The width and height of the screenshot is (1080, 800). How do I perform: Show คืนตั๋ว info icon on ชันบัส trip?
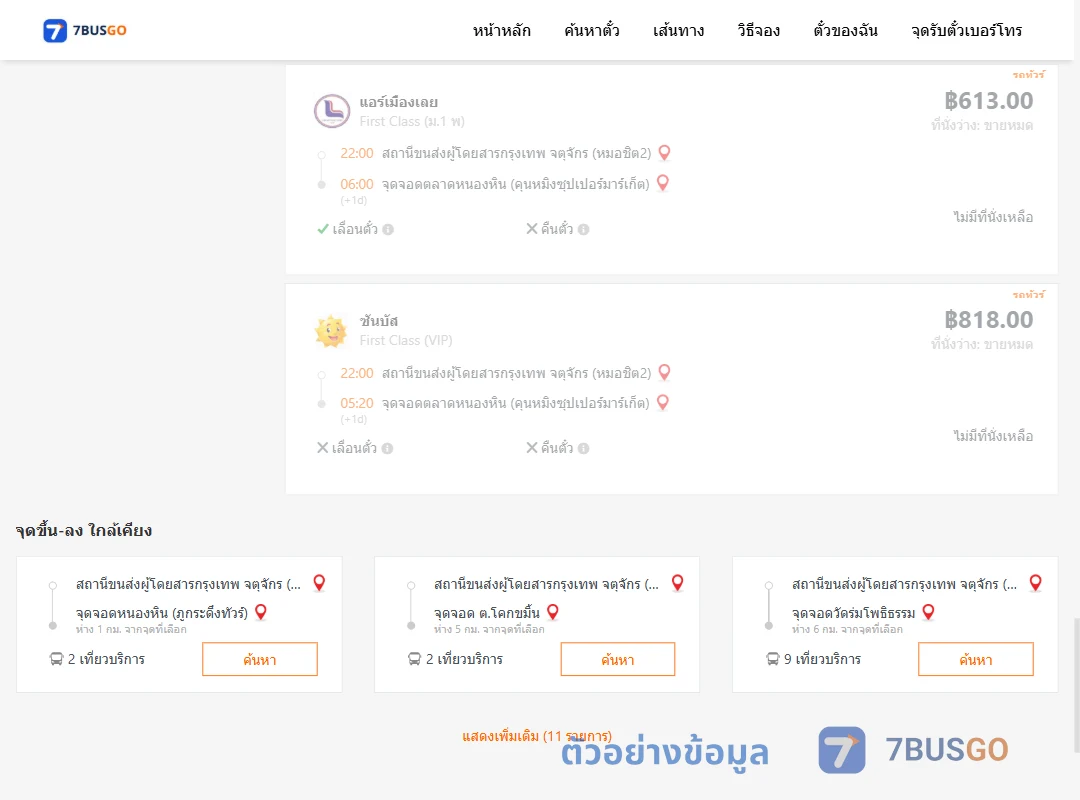(583, 449)
